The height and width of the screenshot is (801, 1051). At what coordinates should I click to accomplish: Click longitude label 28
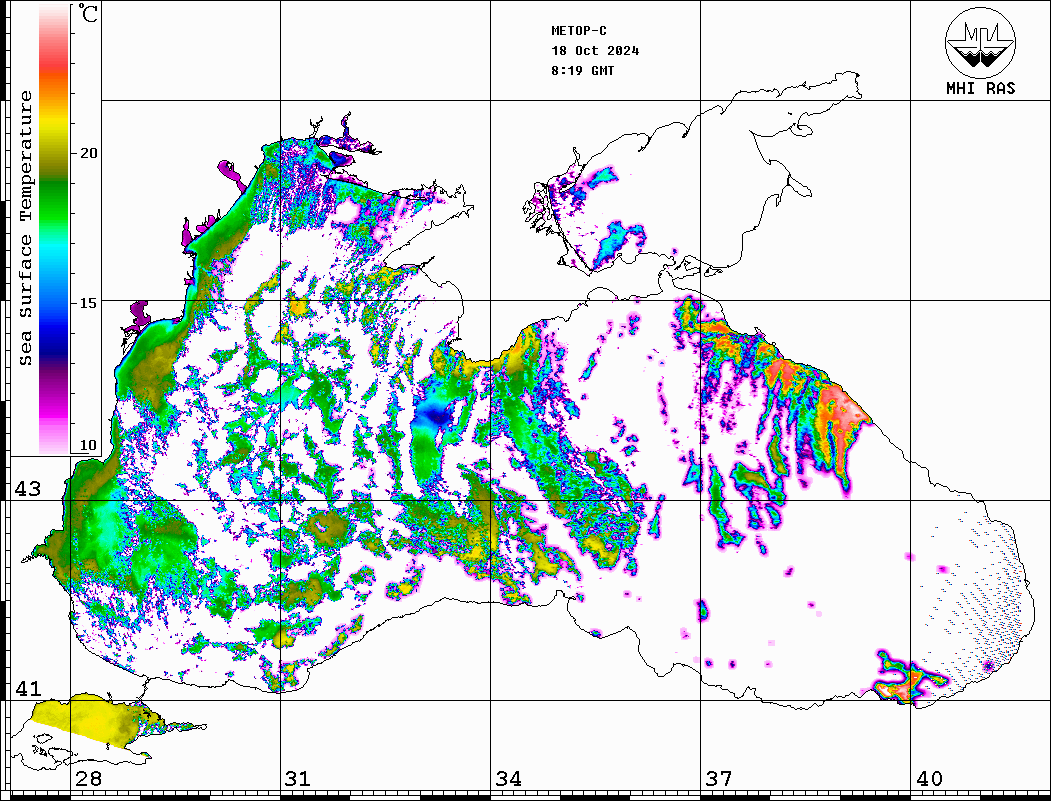point(88,779)
